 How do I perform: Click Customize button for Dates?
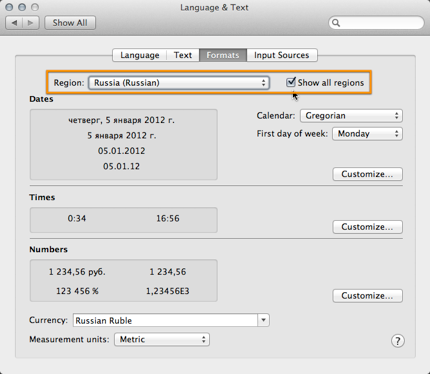click(367, 174)
